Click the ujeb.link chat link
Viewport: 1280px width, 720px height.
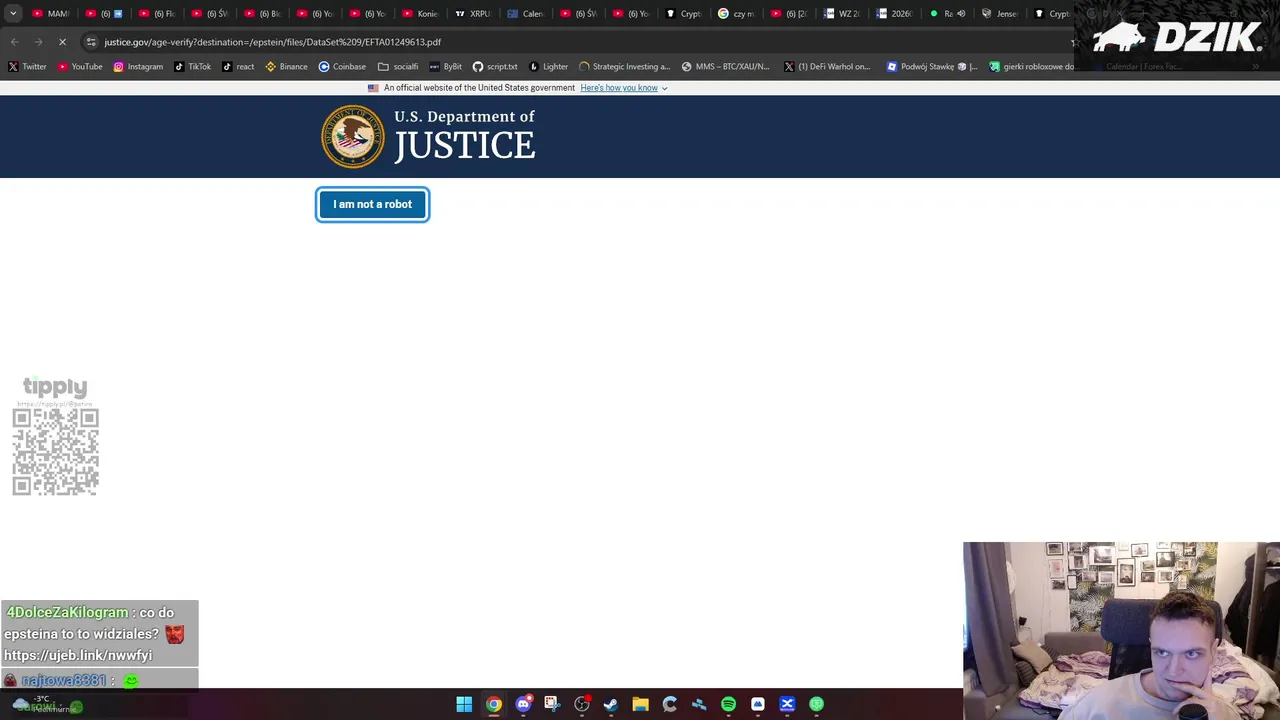78,655
